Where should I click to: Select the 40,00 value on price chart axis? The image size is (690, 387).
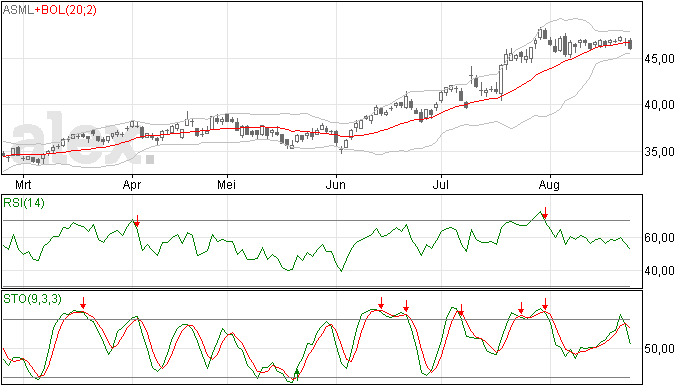coord(659,105)
